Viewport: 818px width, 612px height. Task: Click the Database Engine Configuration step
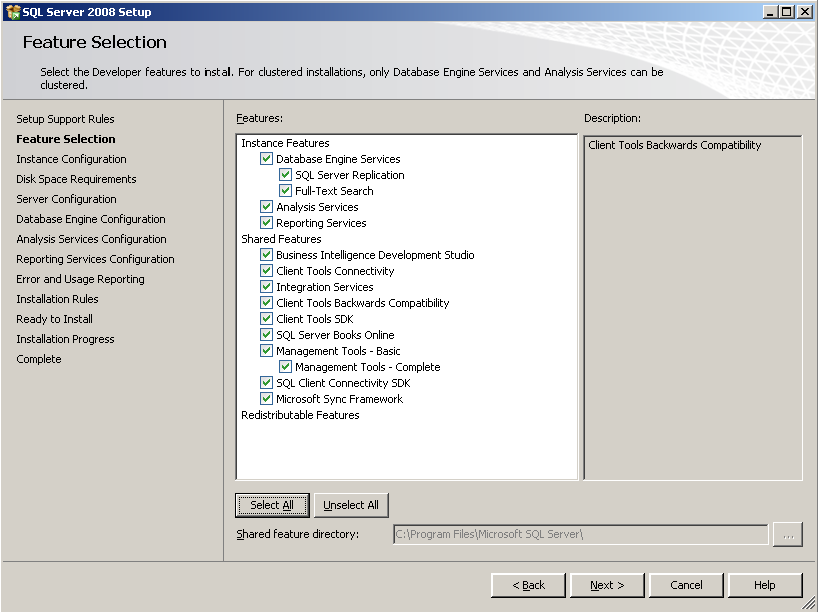tap(91, 219)
